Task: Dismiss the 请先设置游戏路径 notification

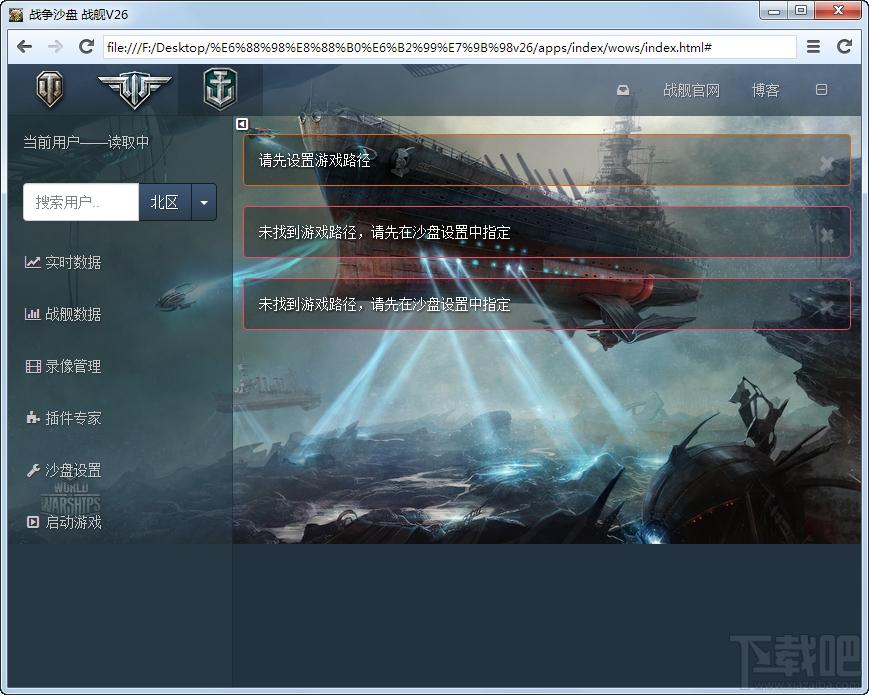Action: click(x=826, y=162)
